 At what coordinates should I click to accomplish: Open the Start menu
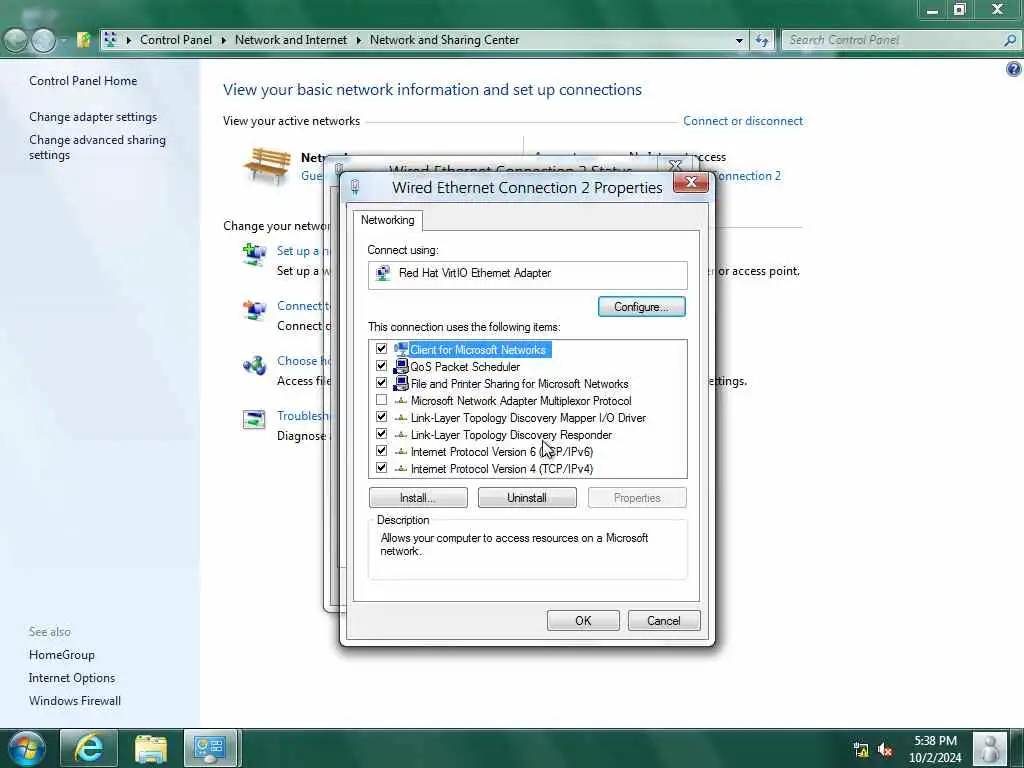(27, 748)
